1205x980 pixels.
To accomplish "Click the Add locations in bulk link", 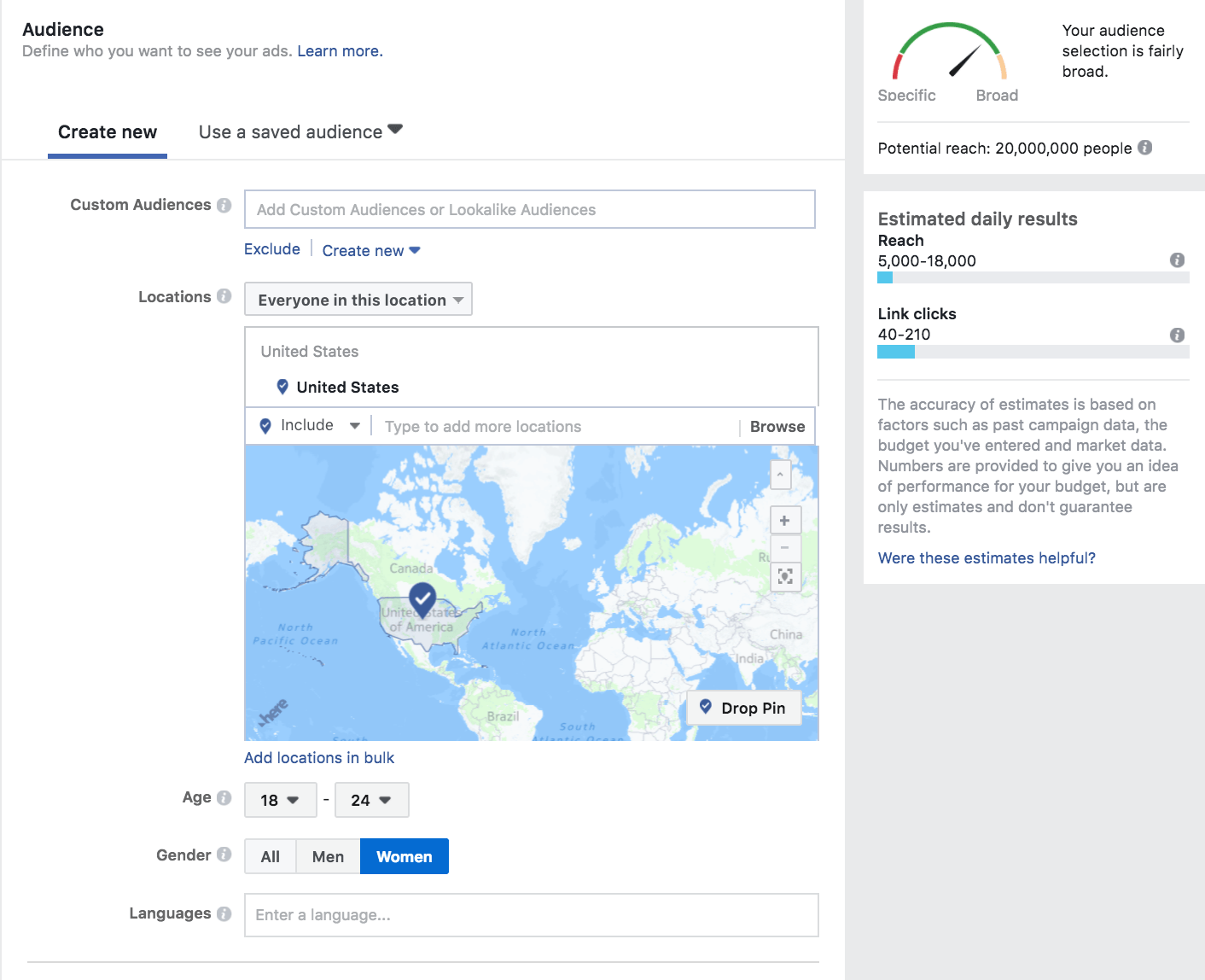I will click(x=319, y=758).
